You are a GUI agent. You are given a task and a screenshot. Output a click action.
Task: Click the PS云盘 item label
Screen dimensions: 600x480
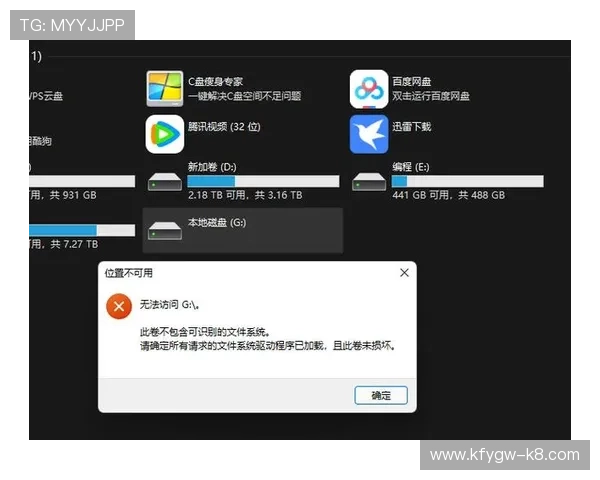46,96
